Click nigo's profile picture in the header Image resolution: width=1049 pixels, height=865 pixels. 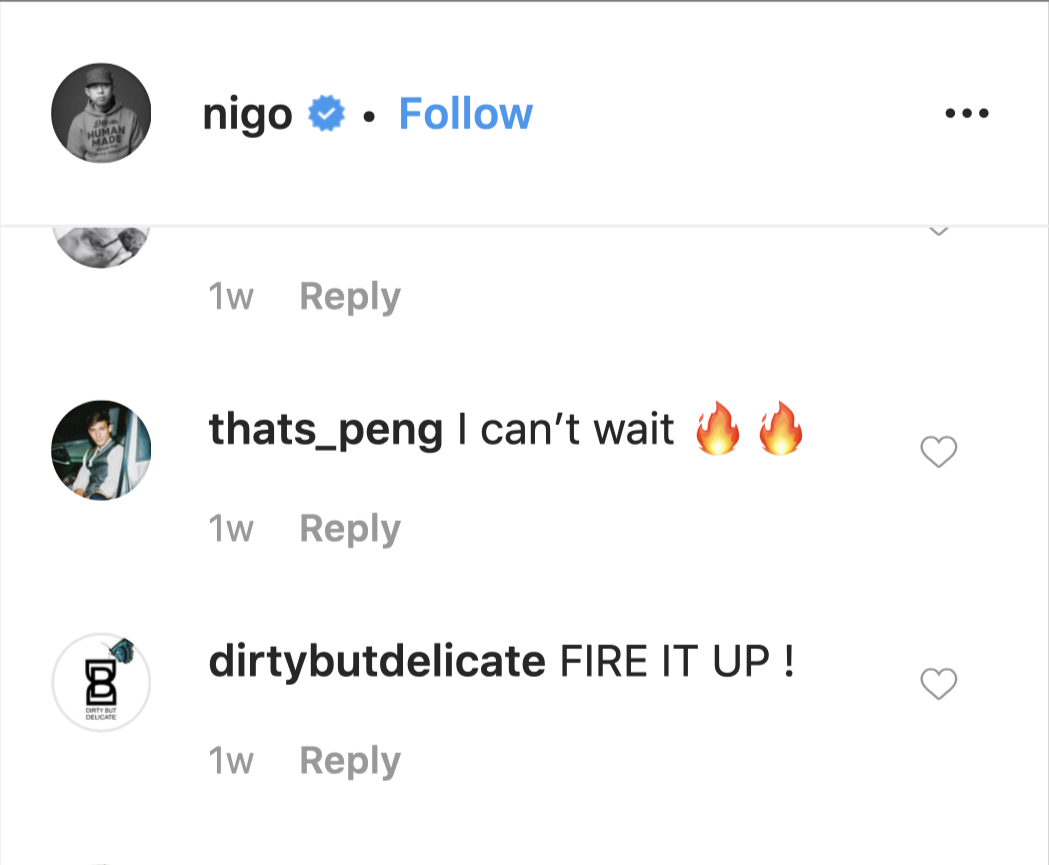(x=101, y=113)
